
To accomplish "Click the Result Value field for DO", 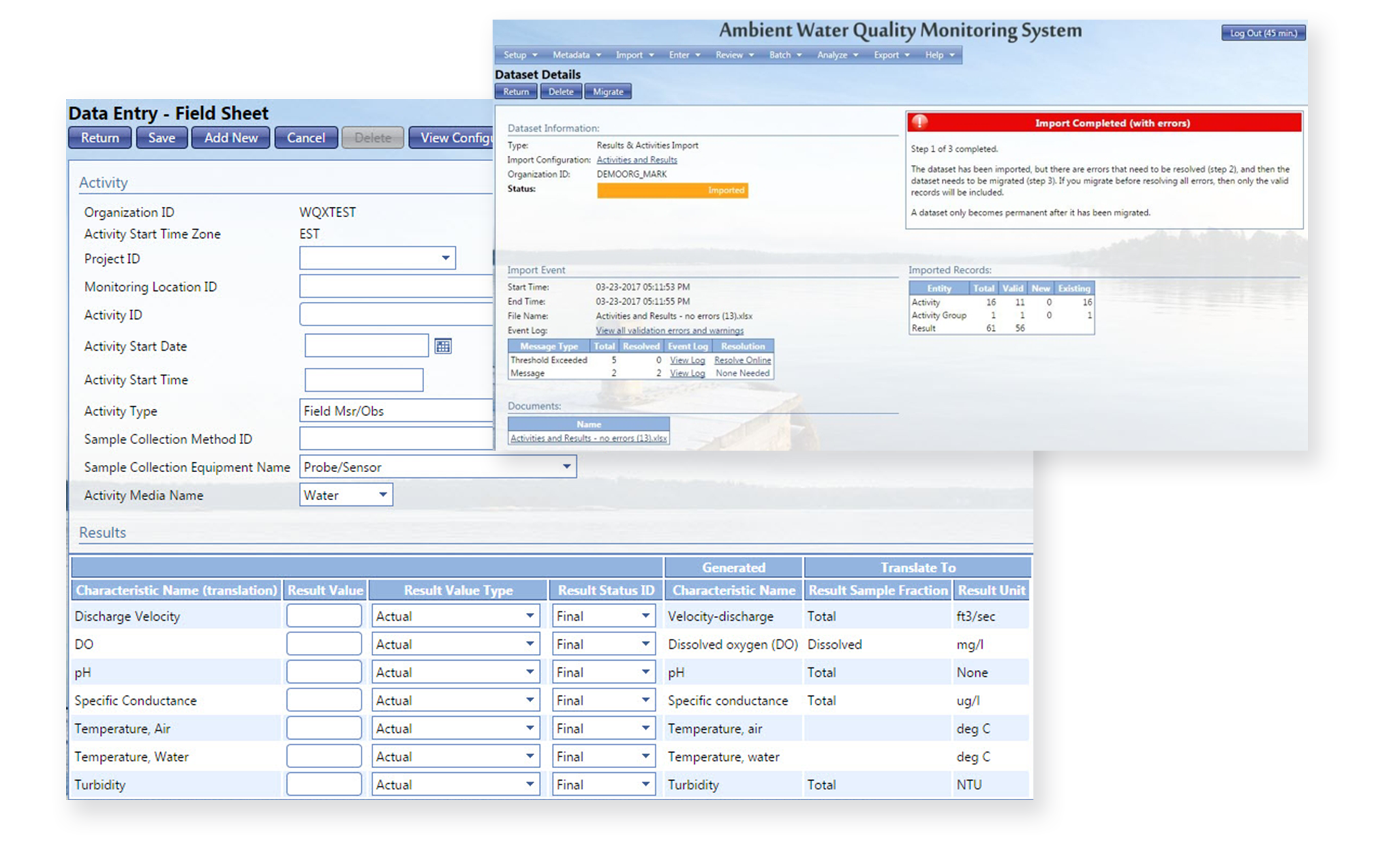I will [x=324, y=644].
